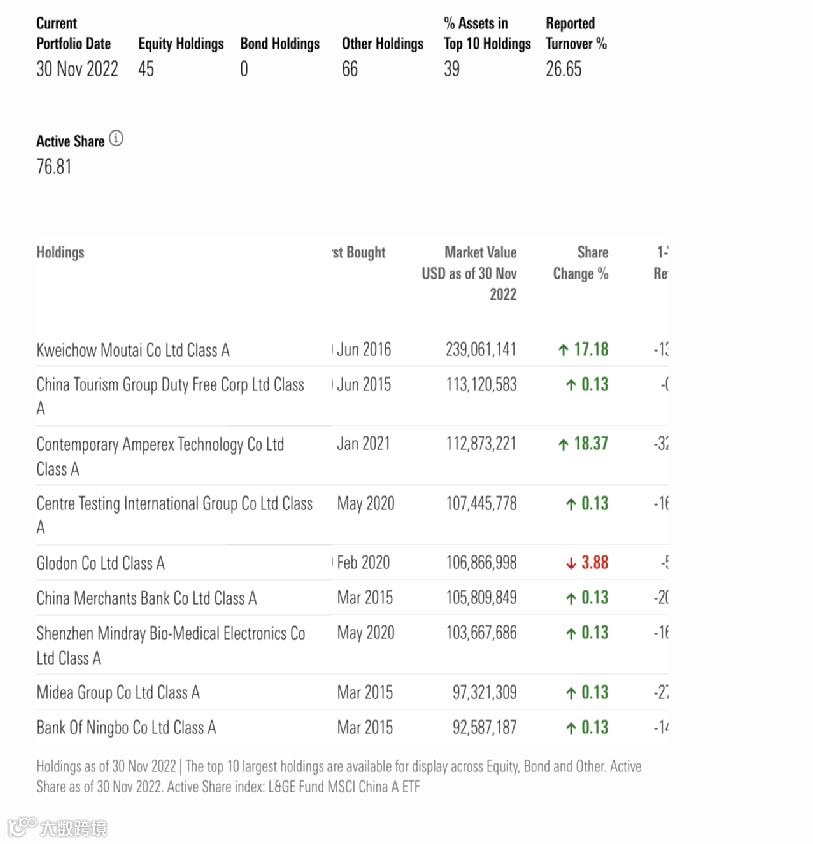
Task: Select the Share Change % column header
Action: click(x=581, y=263)
